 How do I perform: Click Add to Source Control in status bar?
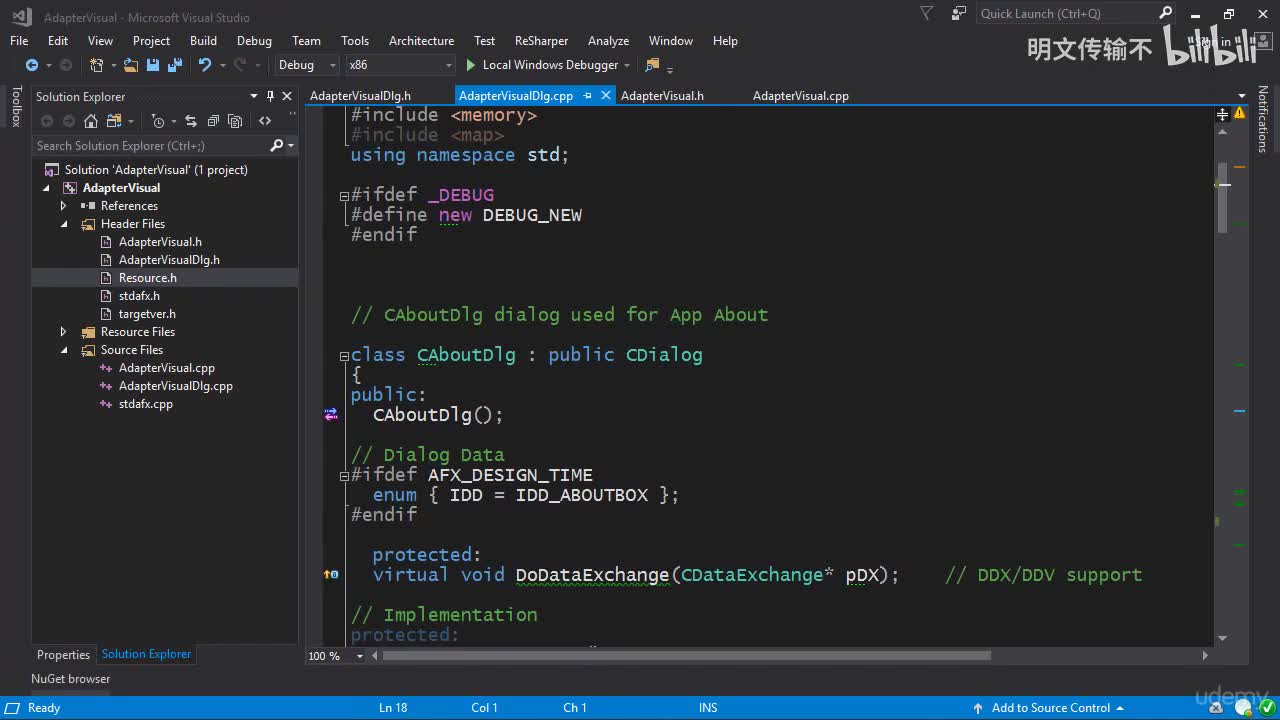pos(1050,708)
